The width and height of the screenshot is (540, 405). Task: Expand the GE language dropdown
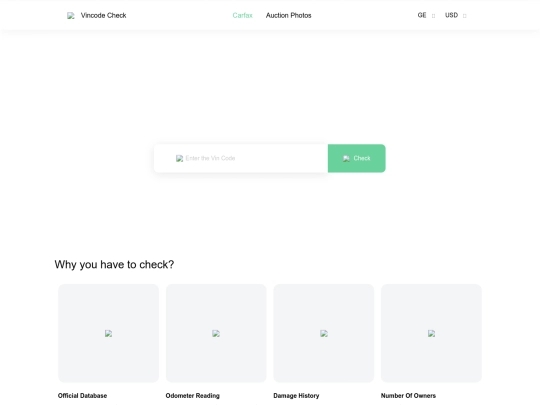426,15
